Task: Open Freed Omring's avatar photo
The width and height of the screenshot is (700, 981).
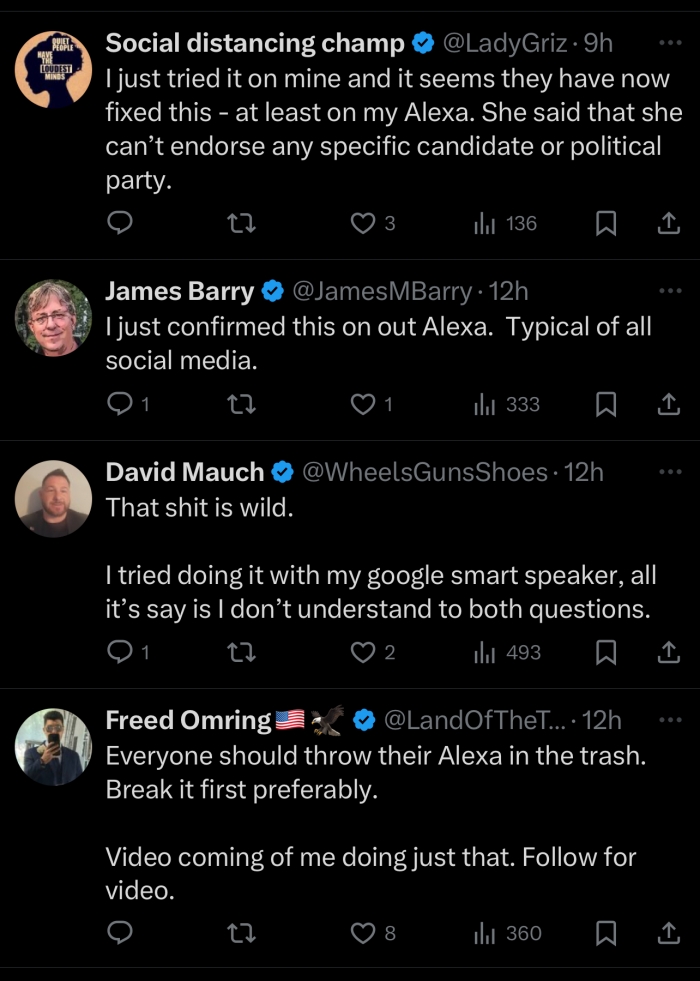Action: [53, 746]
